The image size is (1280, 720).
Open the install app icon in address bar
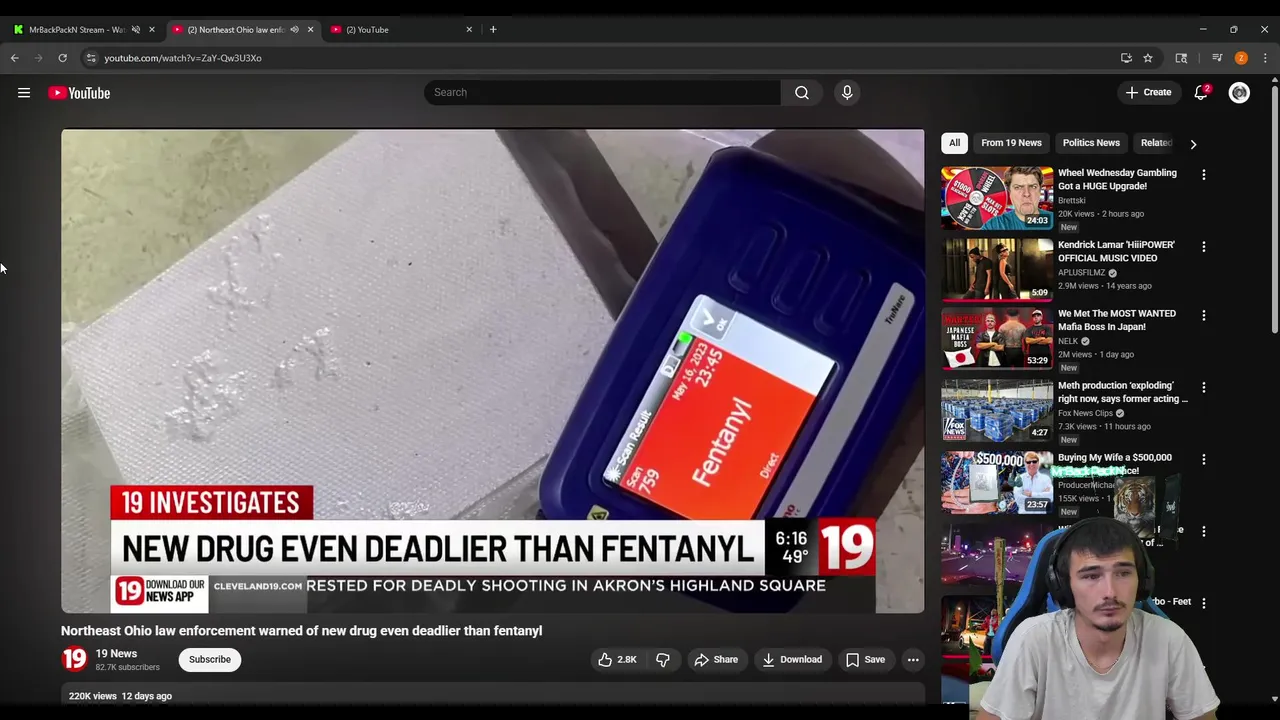(x=1126, y=58)
